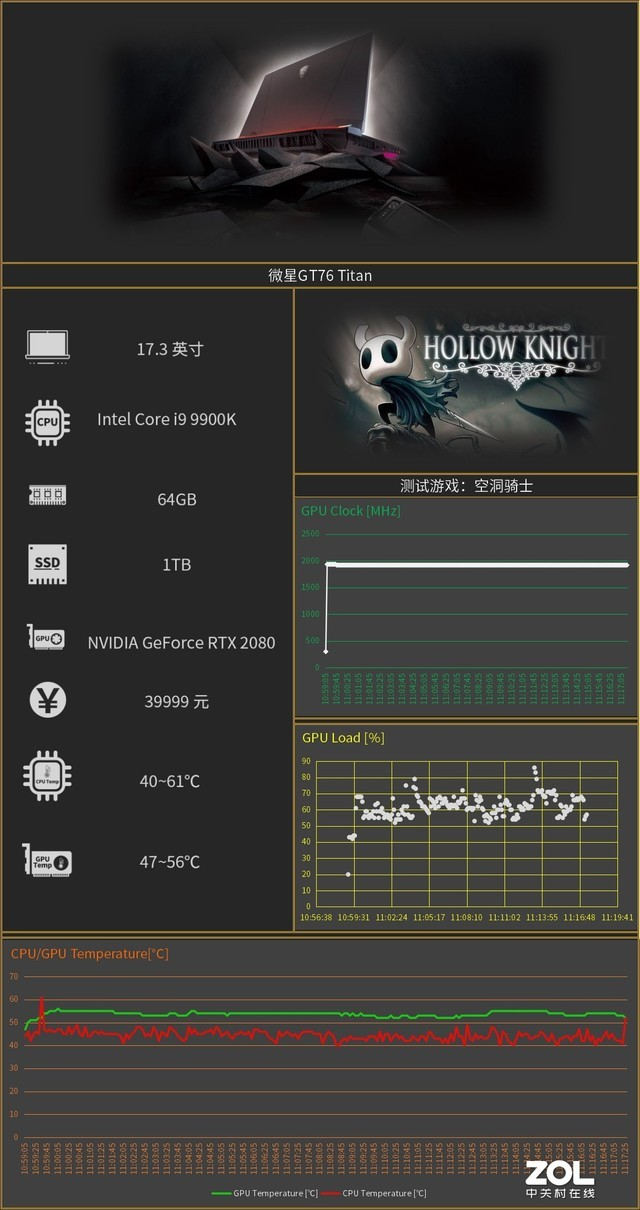Click the 70 axis label in temperature chart
Screen dimensions: 640x1210
tap(13, 976)
